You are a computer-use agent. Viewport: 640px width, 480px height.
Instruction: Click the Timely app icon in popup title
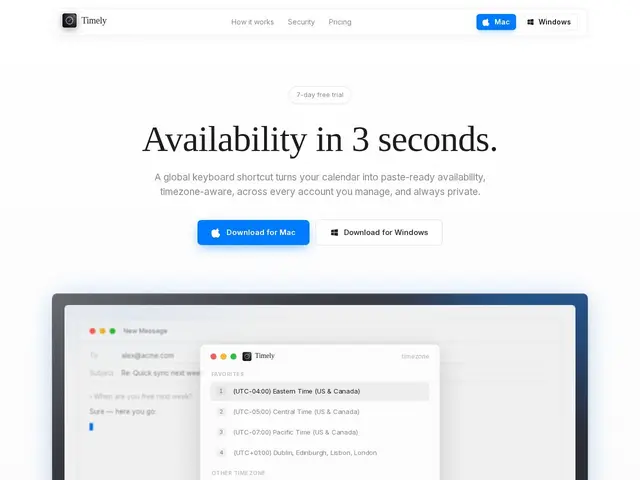(x=247, y=356)
